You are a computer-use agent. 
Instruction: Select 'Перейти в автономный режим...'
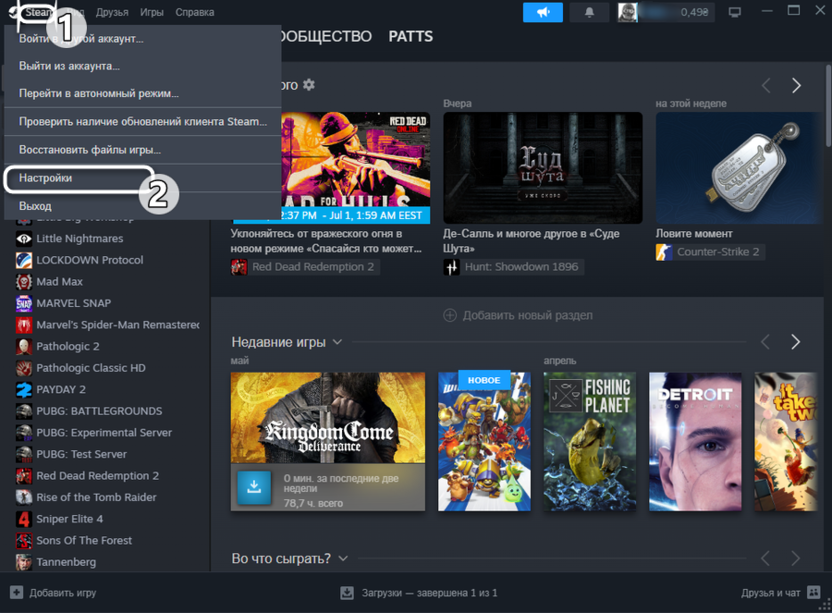(x=142, y=93)
